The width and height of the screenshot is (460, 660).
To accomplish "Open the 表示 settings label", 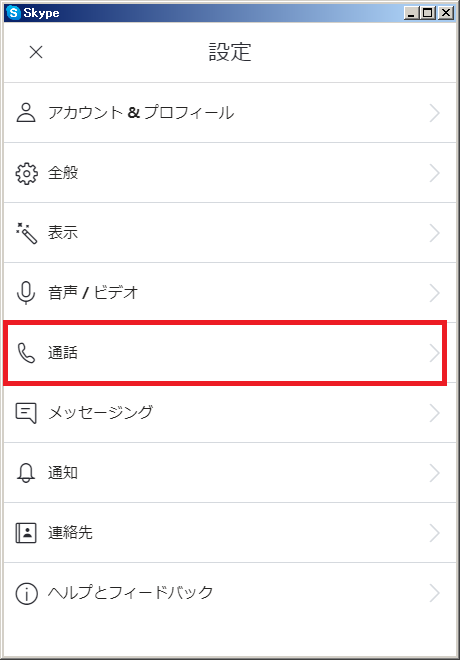I will pyautogui.click(x=63, y=233).
